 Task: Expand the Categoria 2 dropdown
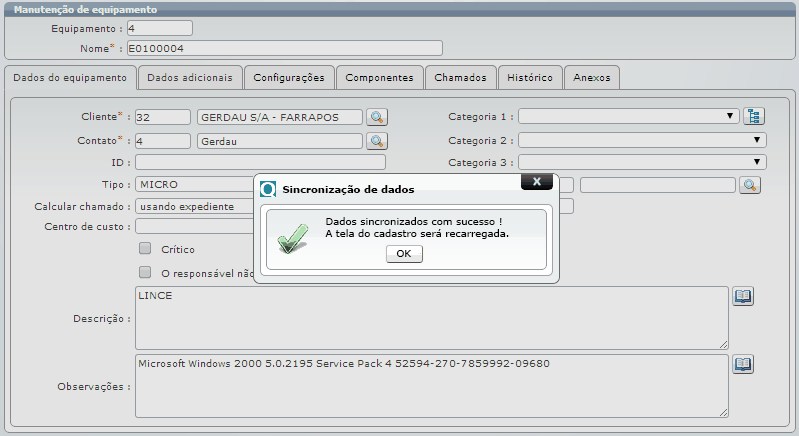(641, 140)
